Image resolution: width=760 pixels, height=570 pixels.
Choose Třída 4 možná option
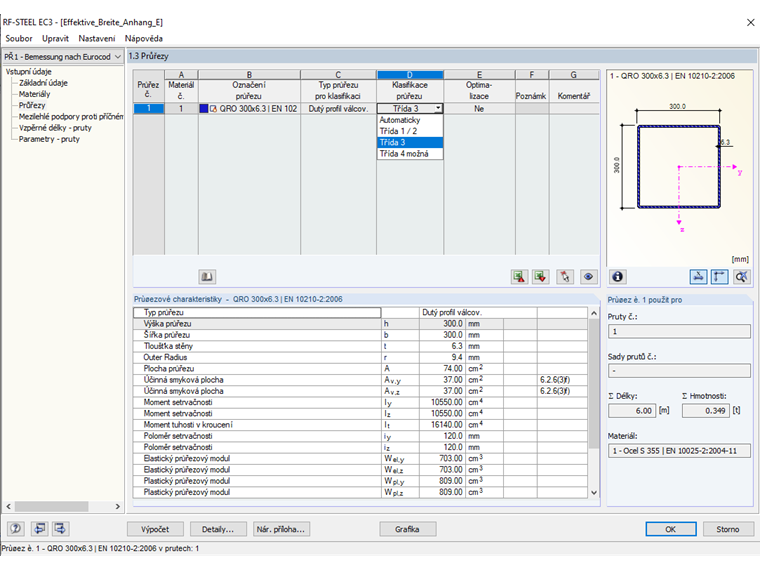click(x=410, y=154)
